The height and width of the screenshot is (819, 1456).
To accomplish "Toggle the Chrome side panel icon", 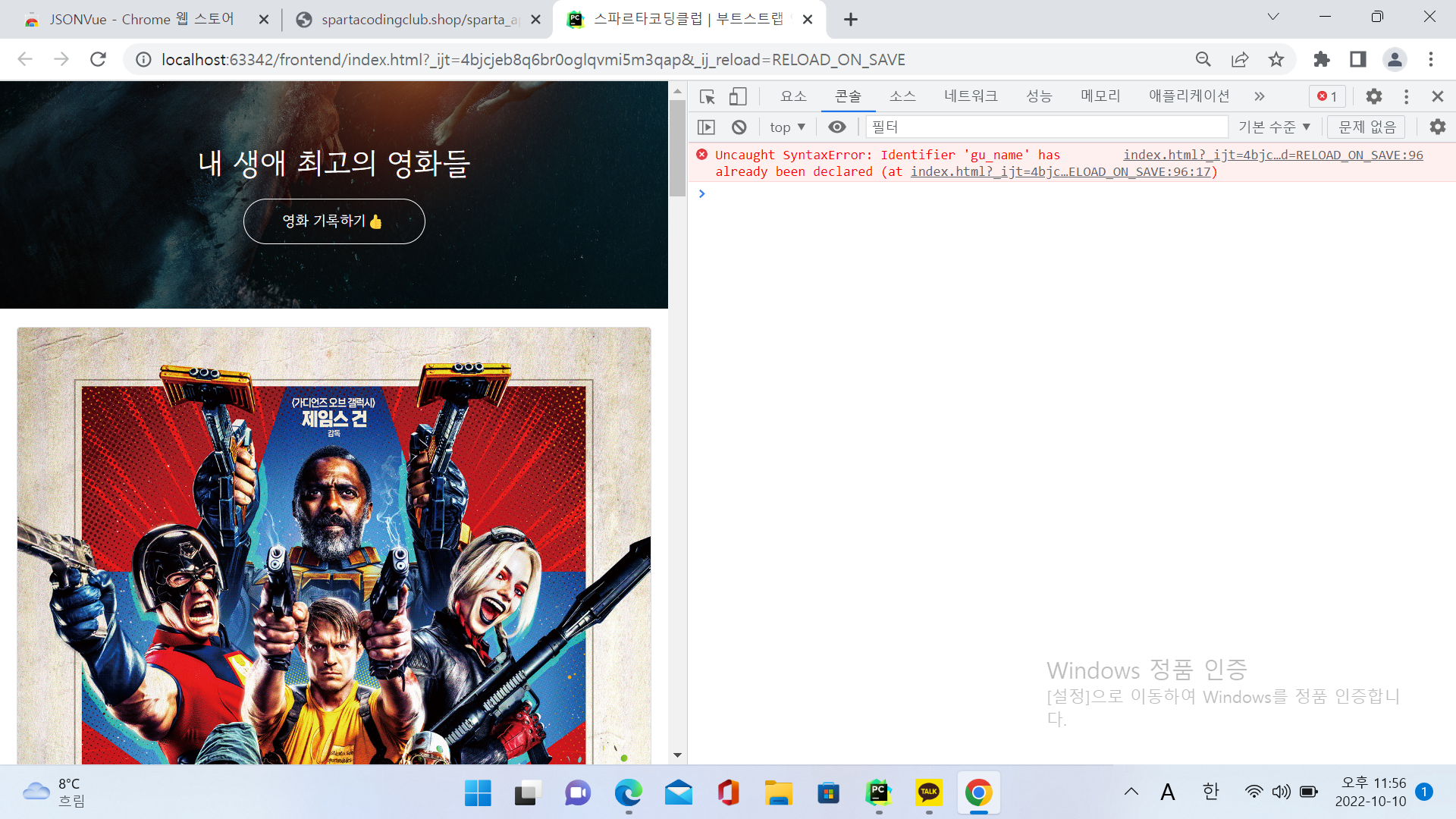I will pos(1358,59).
